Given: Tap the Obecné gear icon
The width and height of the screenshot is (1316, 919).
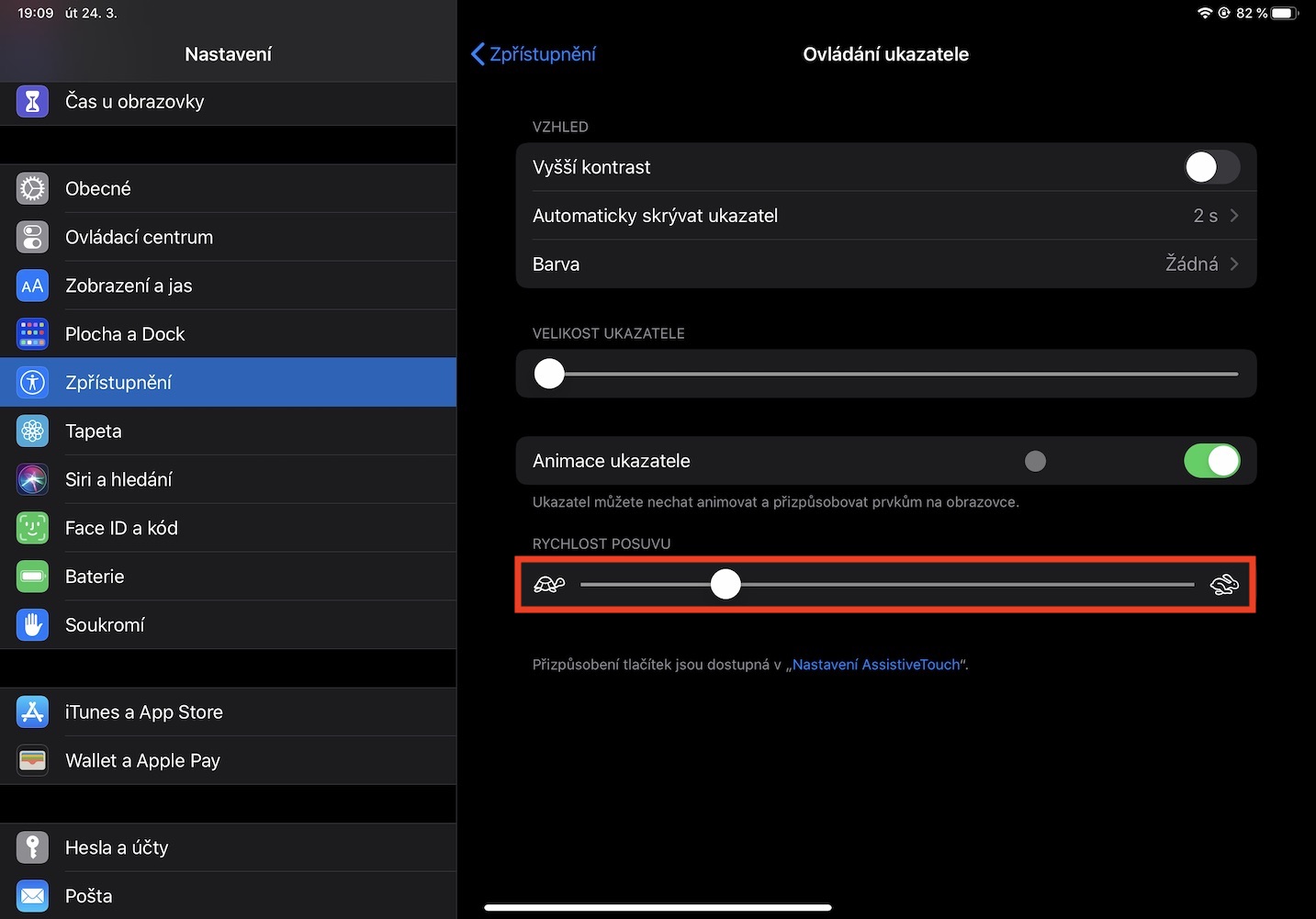Looking at the screenshot, I should click(x=32, y=188).
